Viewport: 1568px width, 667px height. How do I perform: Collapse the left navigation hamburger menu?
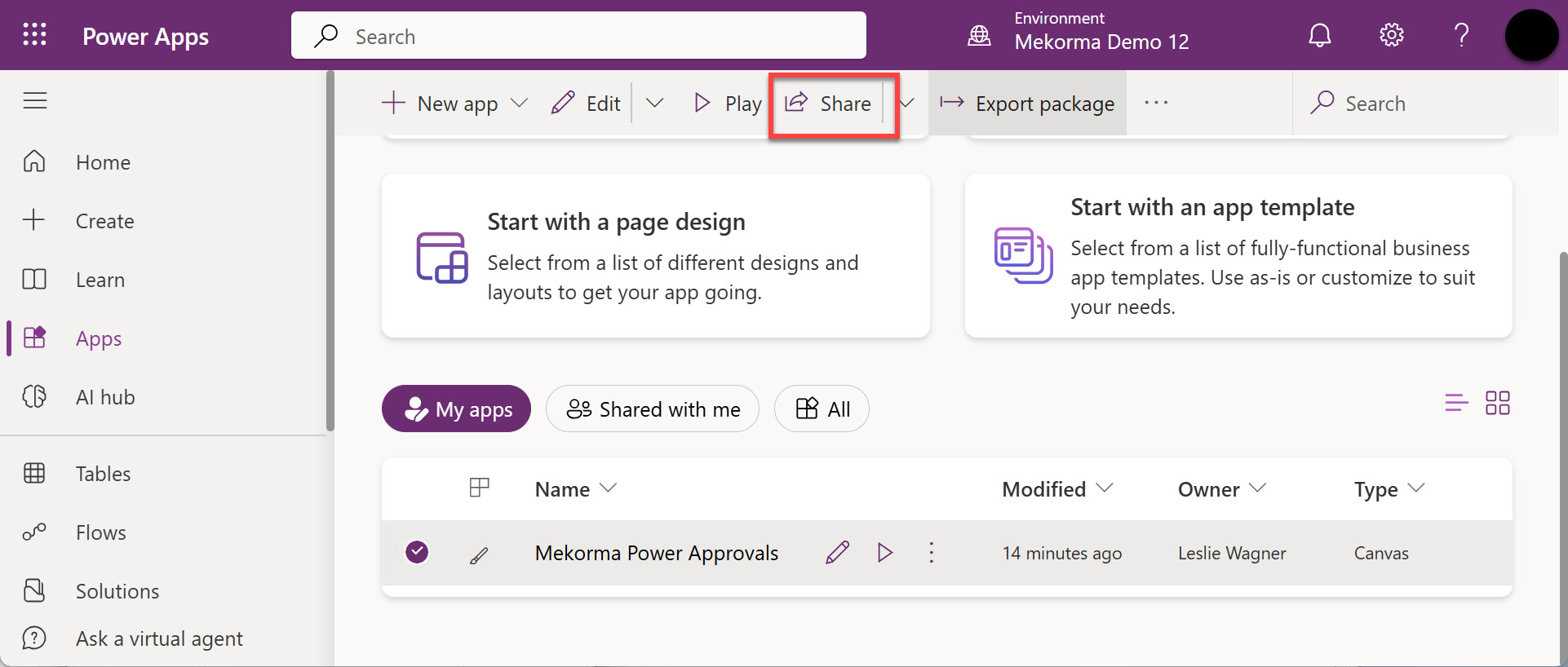(x=35, y=101)
